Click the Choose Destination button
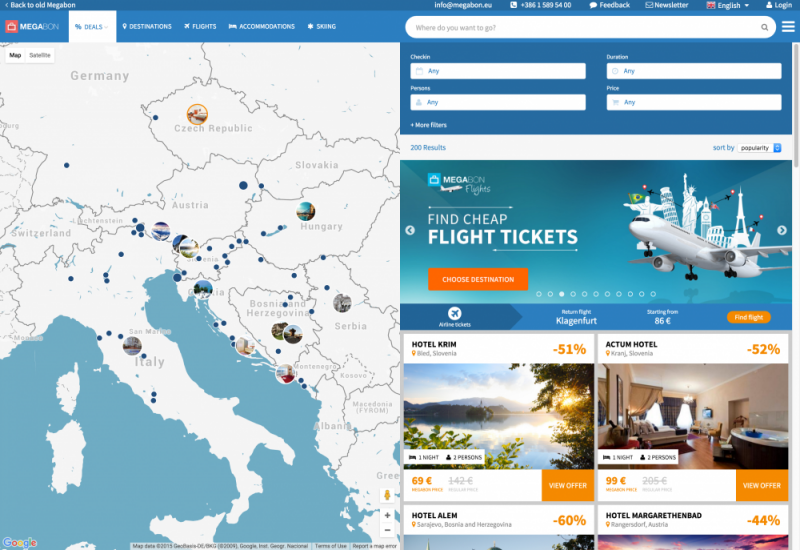 (x=478, y=280)
